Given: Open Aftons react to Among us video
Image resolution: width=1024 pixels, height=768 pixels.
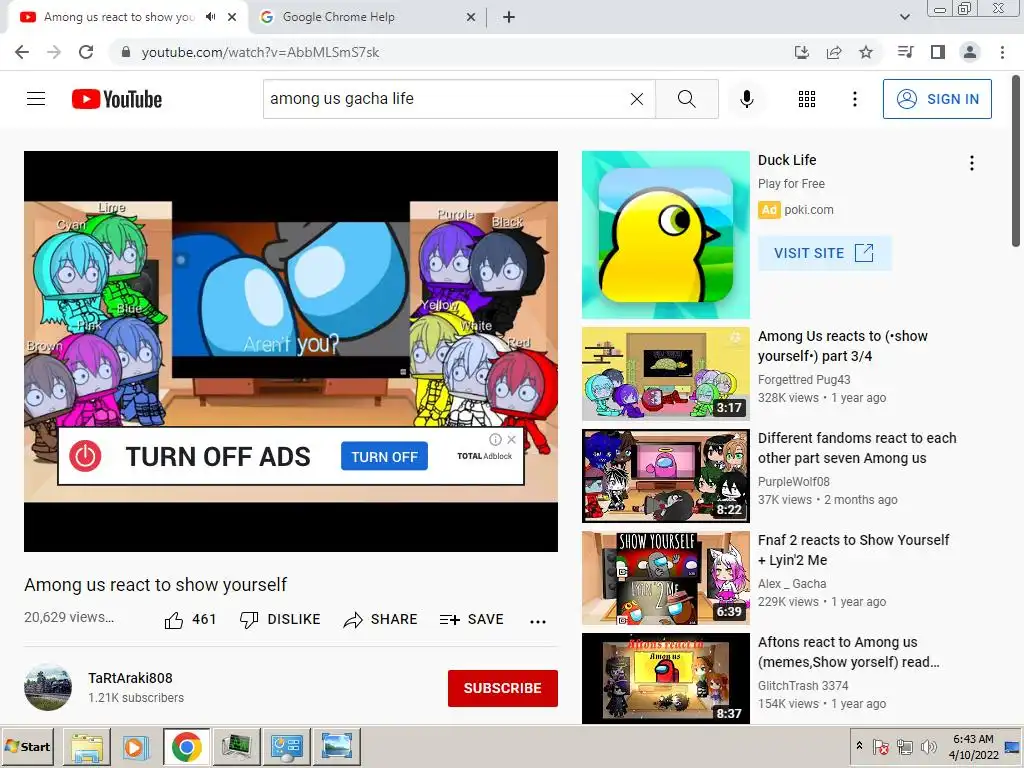Looking at the screenshot, I should 848,652.
